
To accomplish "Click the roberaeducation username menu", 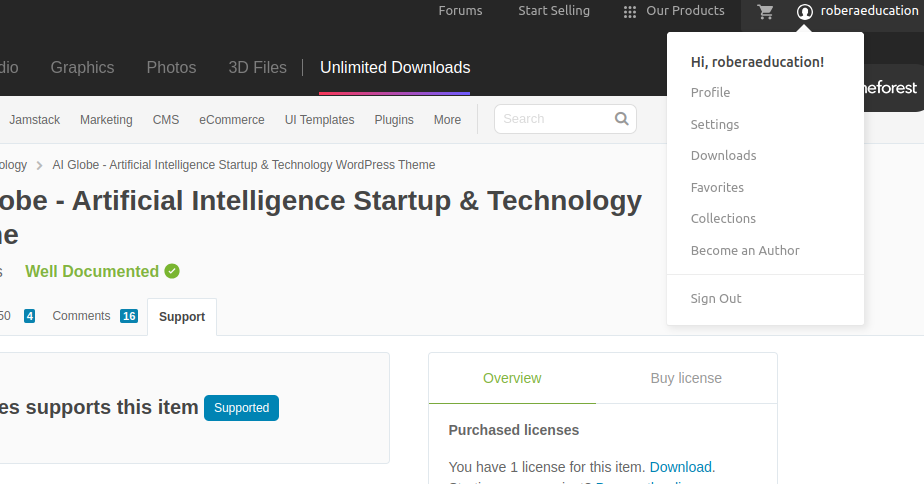I will click(x=869, y=11).
